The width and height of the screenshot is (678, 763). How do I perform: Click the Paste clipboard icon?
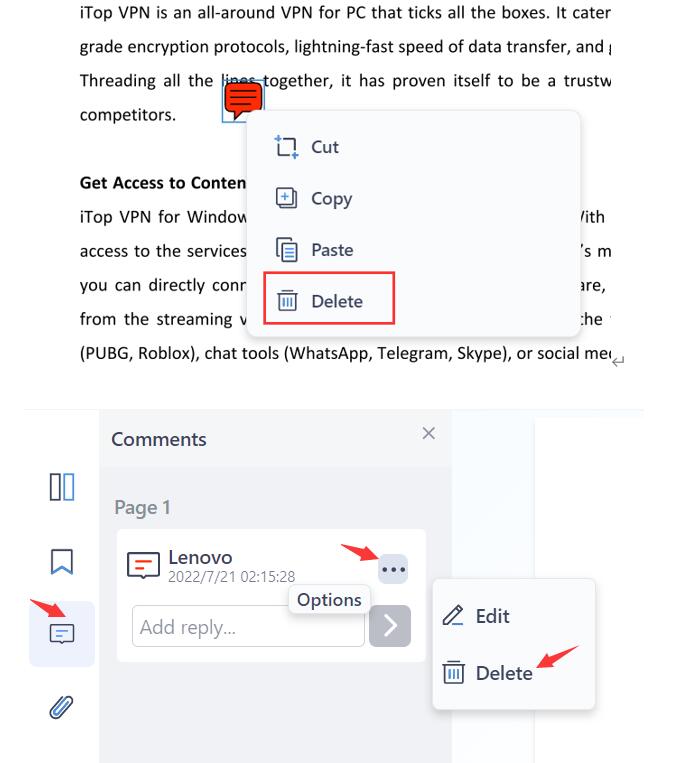pos(286,250)
